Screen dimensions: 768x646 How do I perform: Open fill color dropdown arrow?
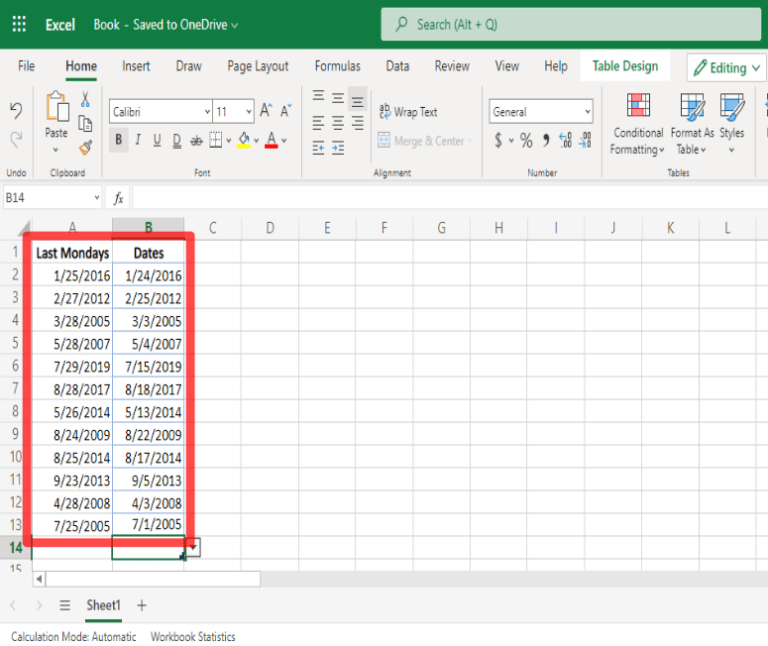click(256, 141)
